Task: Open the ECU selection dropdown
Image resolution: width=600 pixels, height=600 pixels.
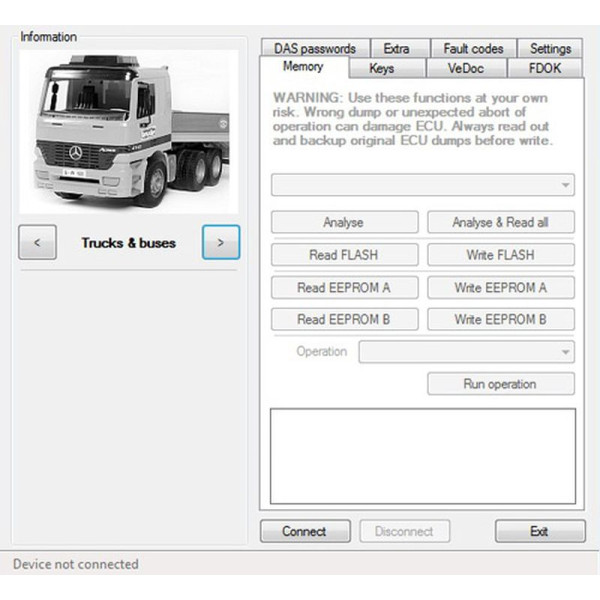Action: 423,185
